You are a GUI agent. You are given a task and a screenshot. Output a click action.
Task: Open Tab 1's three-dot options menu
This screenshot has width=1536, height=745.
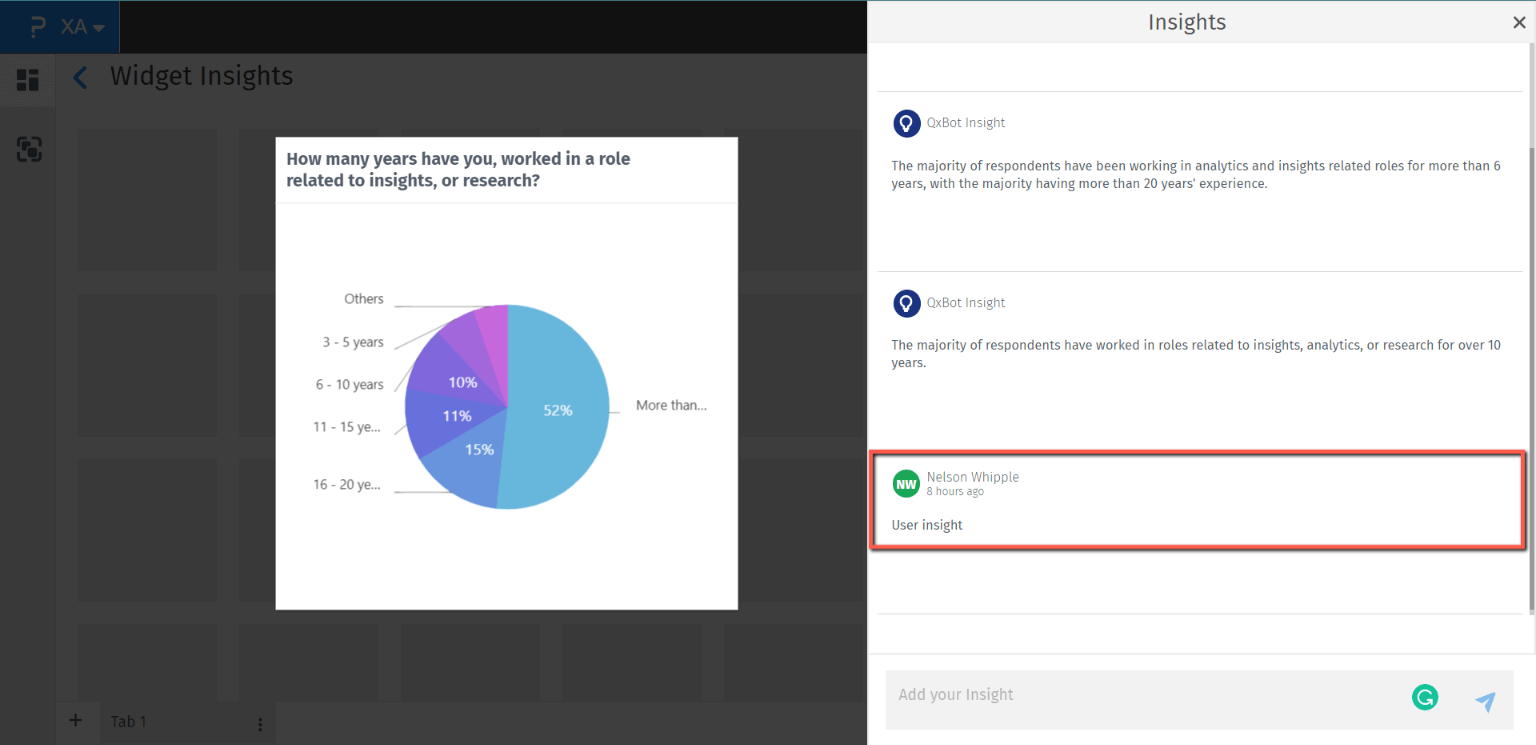tap(259, 723)
